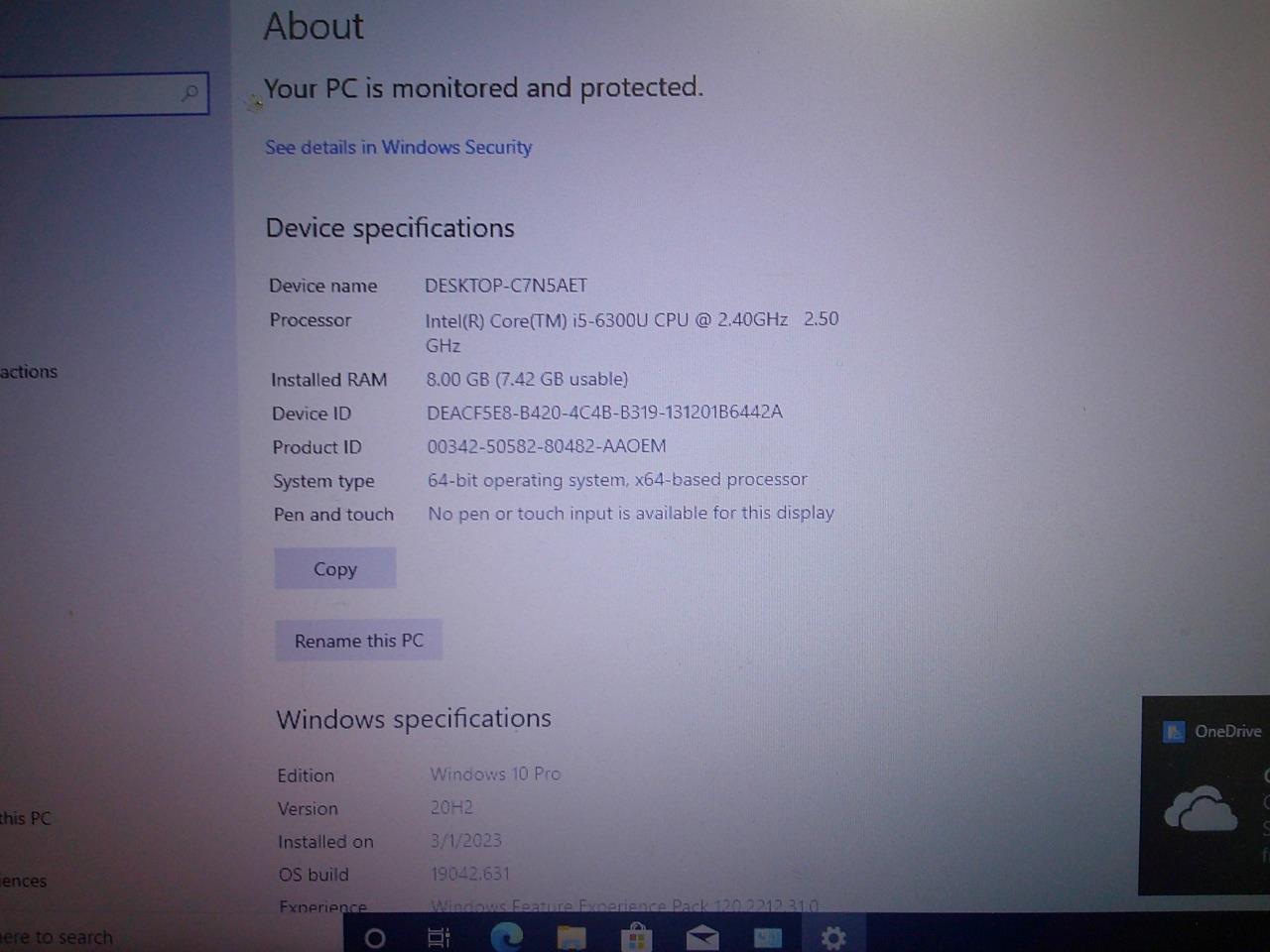Screen dimensions: 1270x952
Task: Select the processor value i5-6300U text
Action: click(x=632, y=332)
